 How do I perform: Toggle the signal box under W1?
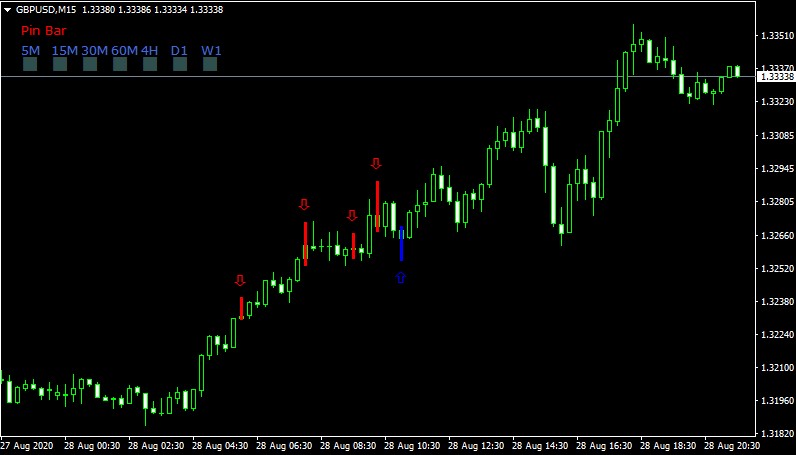tap(210, 65)
